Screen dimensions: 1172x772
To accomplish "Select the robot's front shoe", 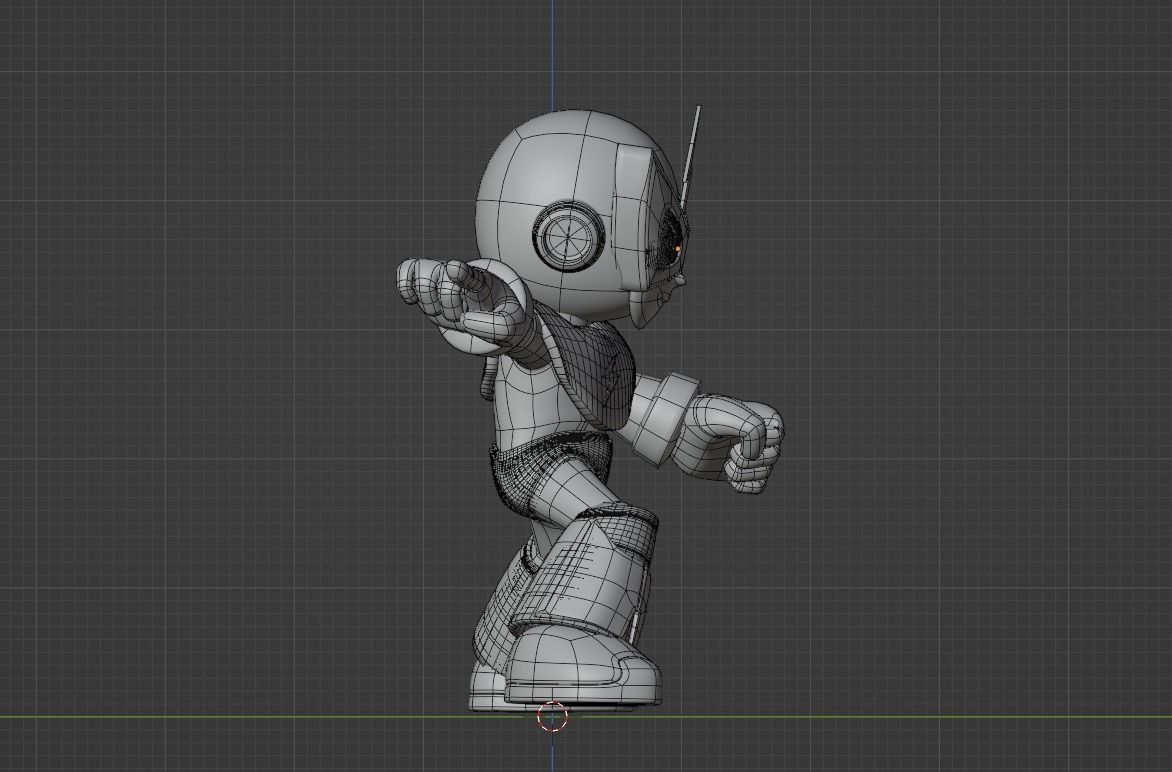I will tap(583, 665).
